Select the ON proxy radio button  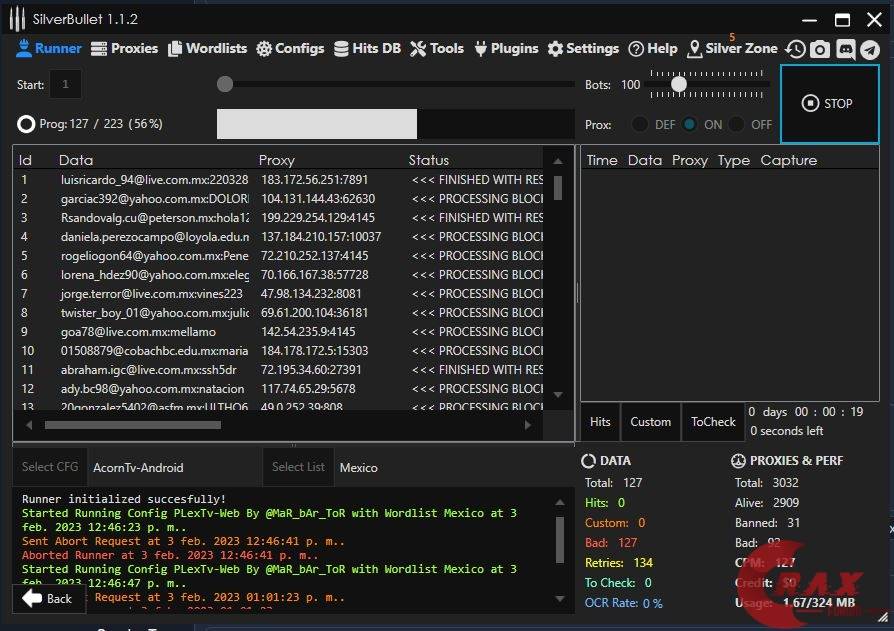point(689,124)
